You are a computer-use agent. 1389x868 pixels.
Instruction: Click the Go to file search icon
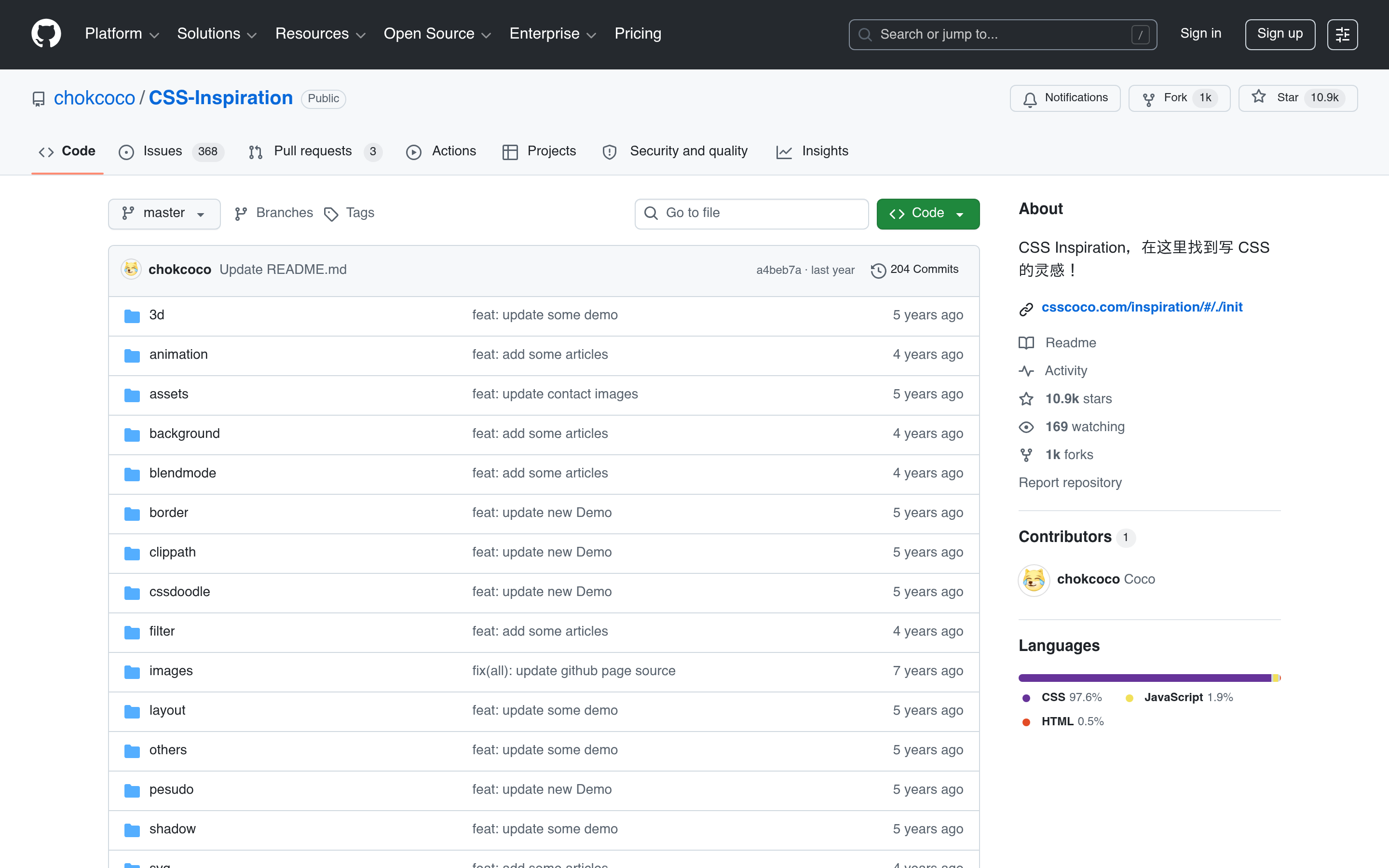tap(651, 213)
